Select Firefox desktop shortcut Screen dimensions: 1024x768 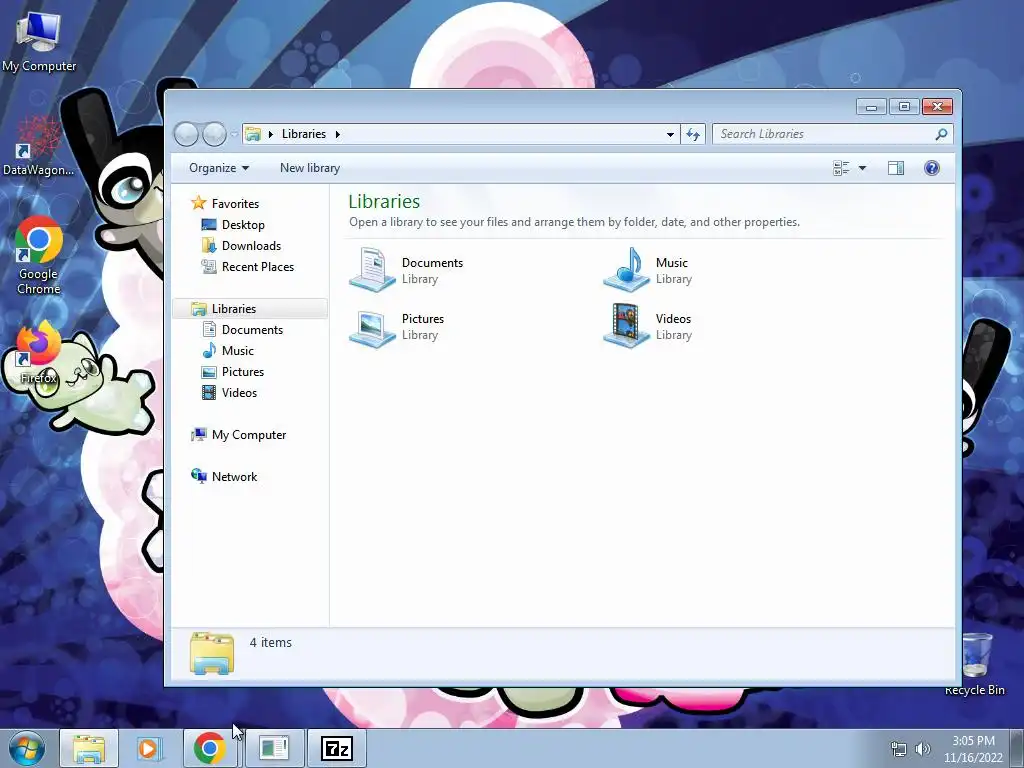coord(39,353)
